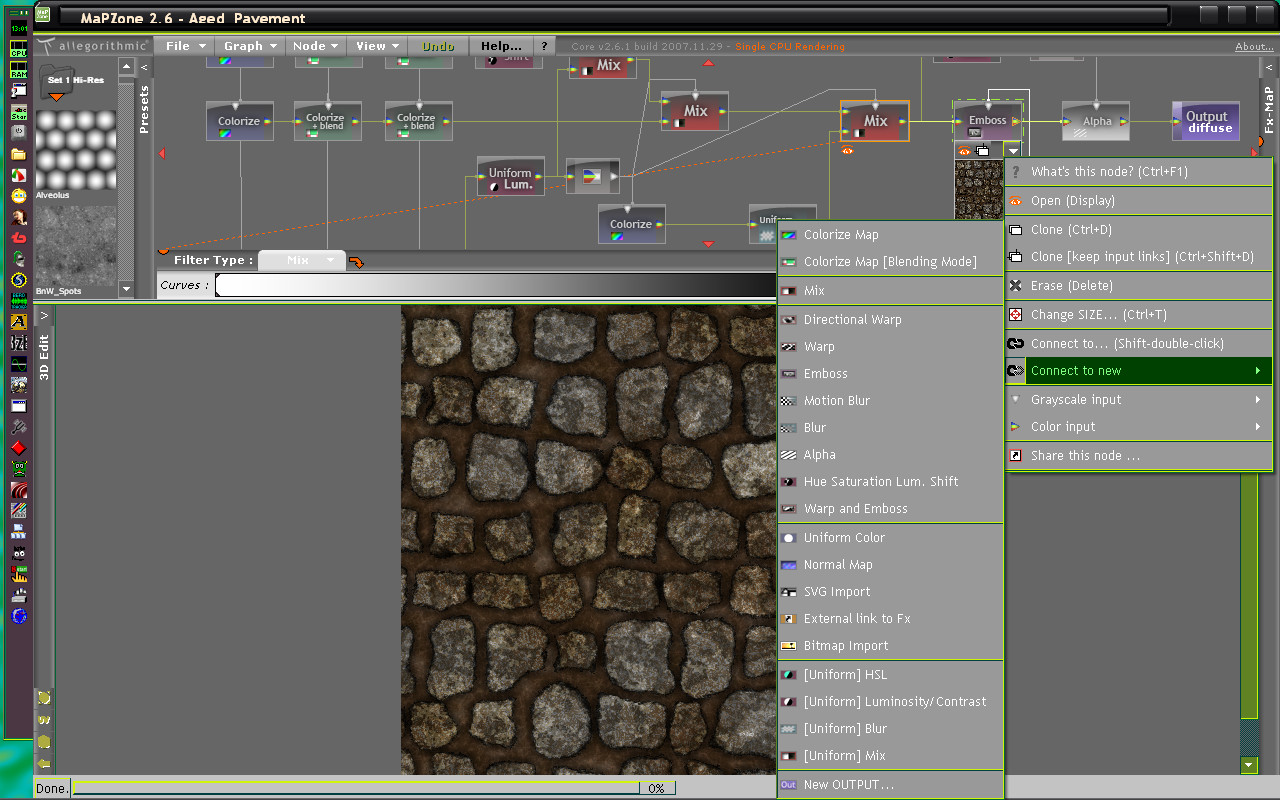Click the red diamond icon in left dock
This screenshot has height=800, width=1280.
[18, 448]
